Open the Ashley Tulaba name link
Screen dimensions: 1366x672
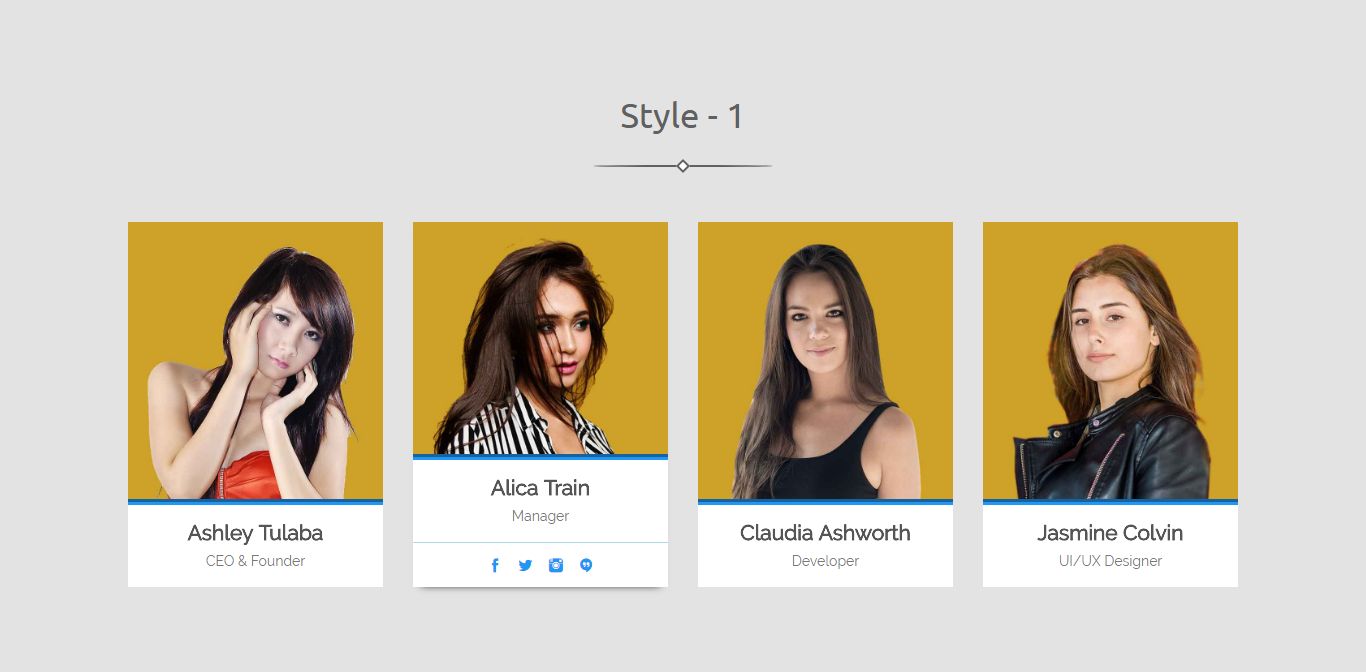[x=255, y=533]
